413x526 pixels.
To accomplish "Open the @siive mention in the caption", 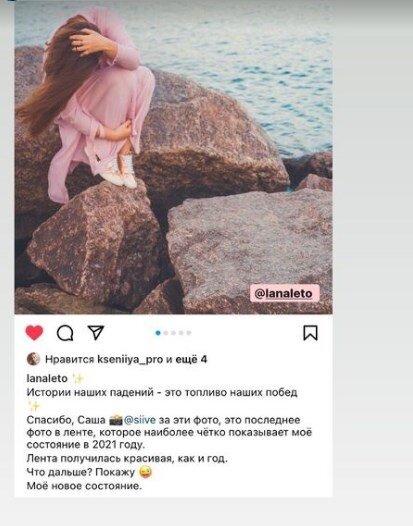I will click(140, 420).
